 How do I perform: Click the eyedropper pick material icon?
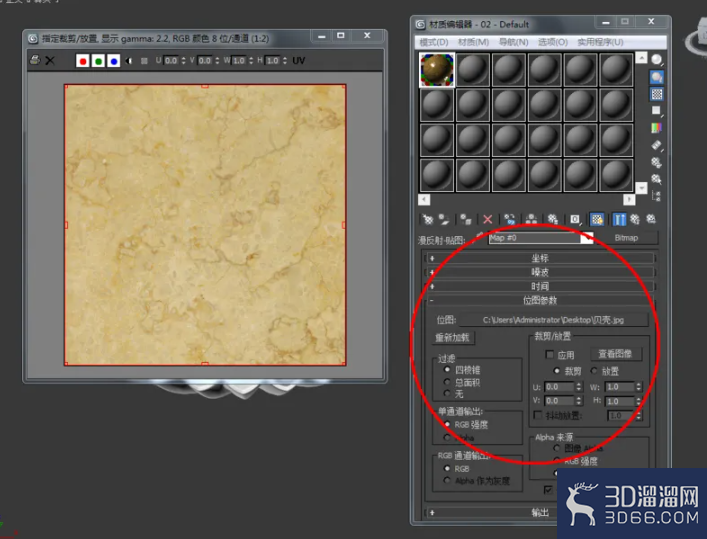click(478, 238)
